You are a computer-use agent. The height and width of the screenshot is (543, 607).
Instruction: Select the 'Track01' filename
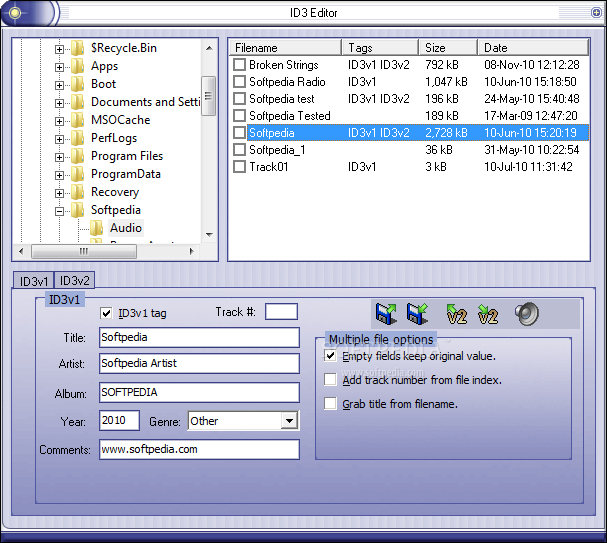coord(269,167)
